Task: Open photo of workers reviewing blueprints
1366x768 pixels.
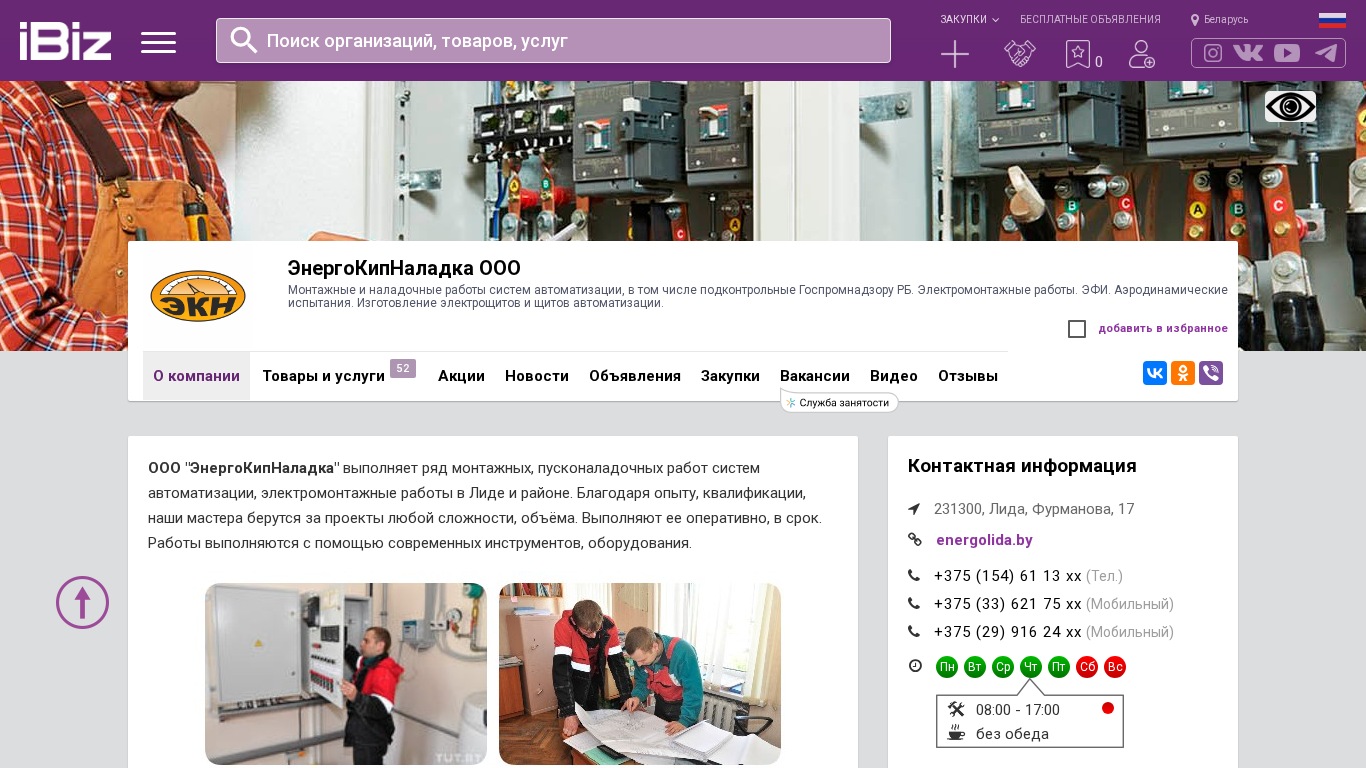Action: [x=640, y=674]
